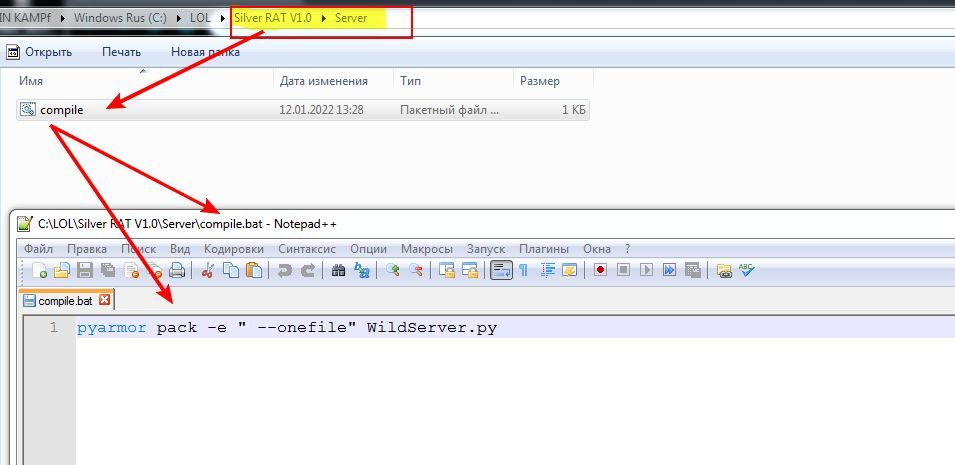Click line number 1 in editor margin

(53, 327)
